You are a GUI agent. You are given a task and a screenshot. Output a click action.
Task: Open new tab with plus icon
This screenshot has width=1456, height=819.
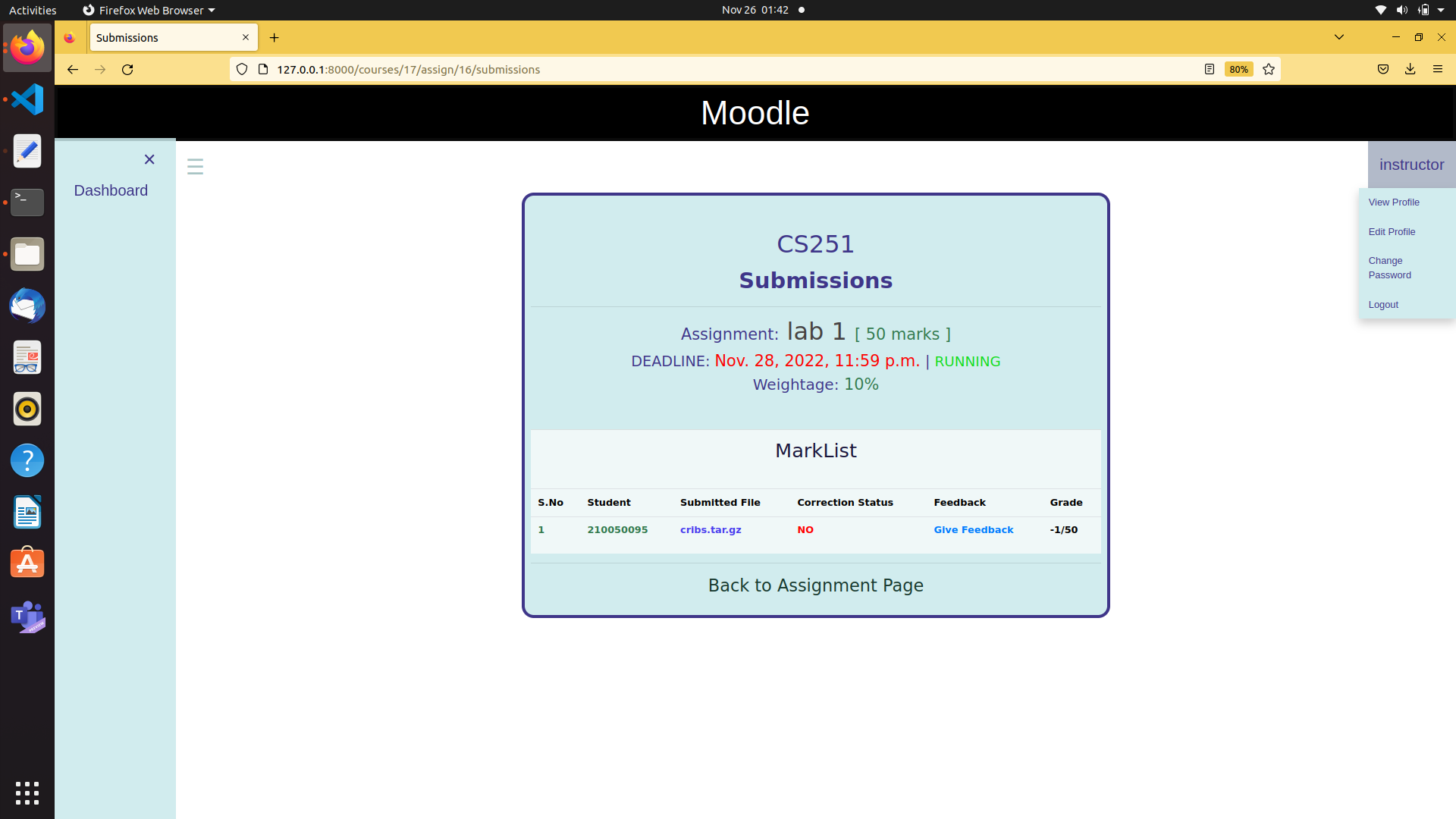[x=275, y=37]
